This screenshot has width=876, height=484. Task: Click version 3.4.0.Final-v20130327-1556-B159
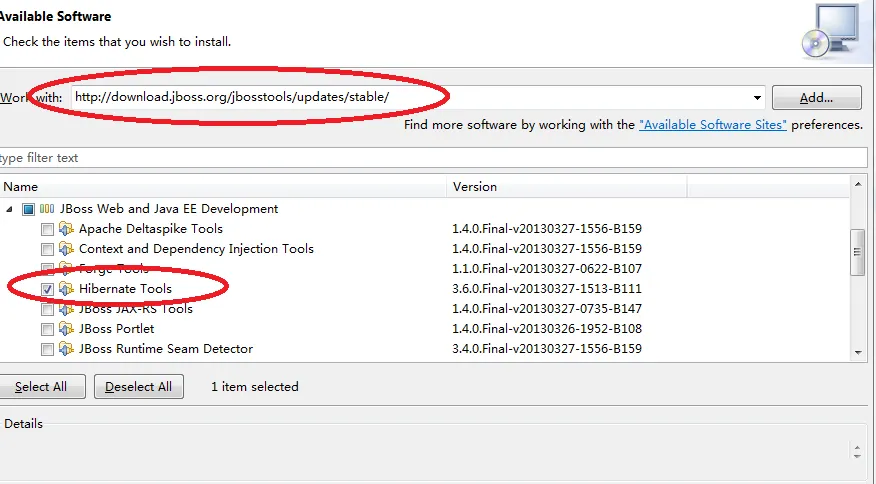(547, 349)
